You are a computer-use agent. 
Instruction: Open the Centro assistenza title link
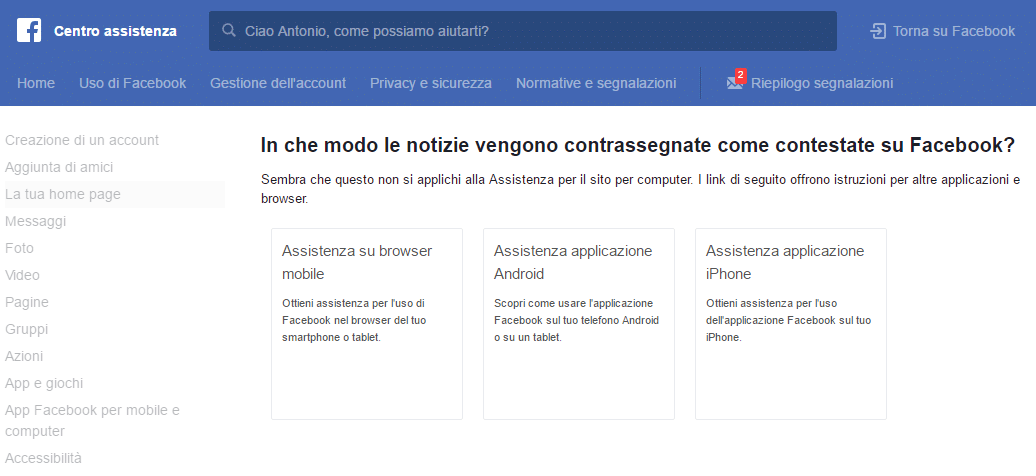point(115,31)
